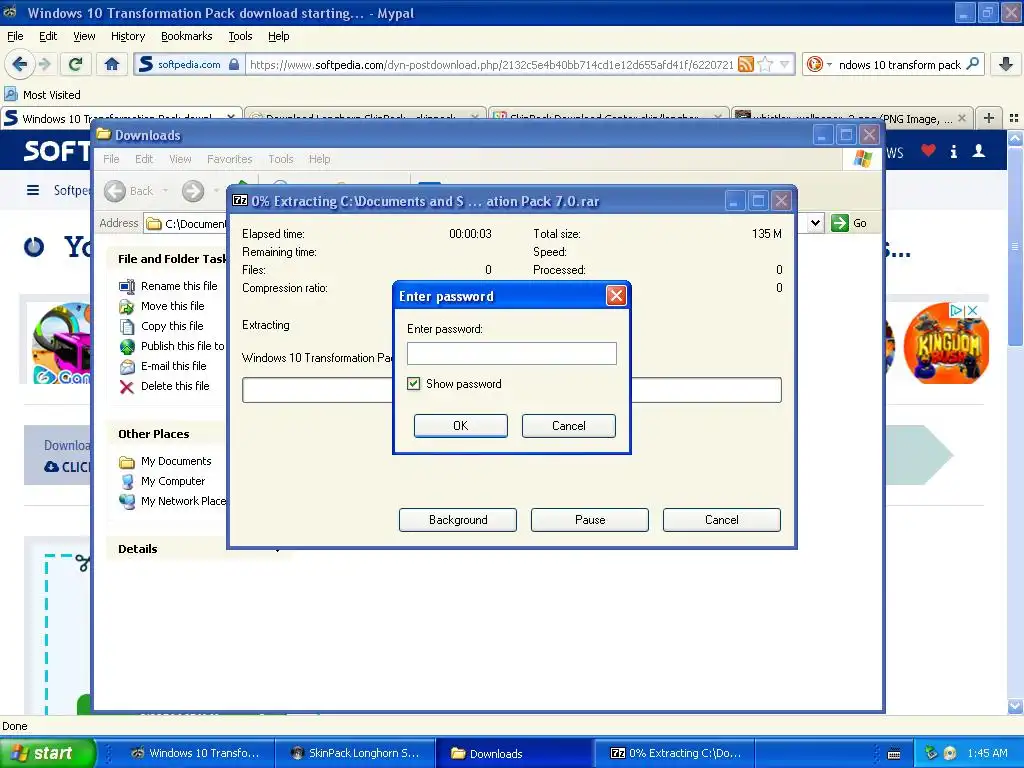Click the Most Visited bookmarks icon
This screenshot has height=768, width=1024.
(10, 95)
